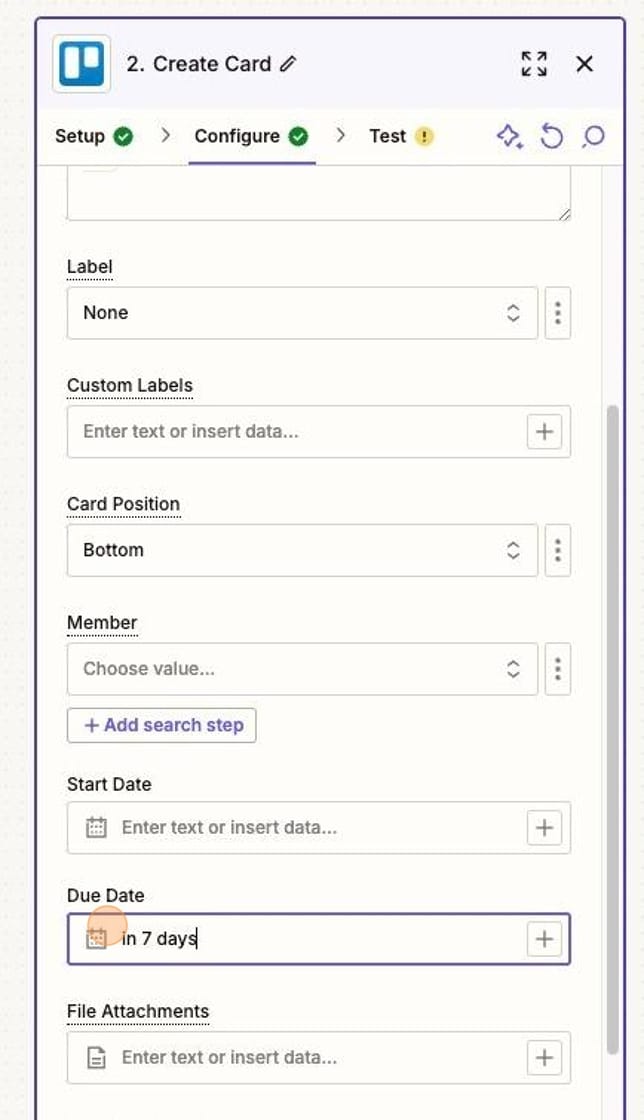
Task: Open the Member choose value dropdown
Action: coord(300,669)
